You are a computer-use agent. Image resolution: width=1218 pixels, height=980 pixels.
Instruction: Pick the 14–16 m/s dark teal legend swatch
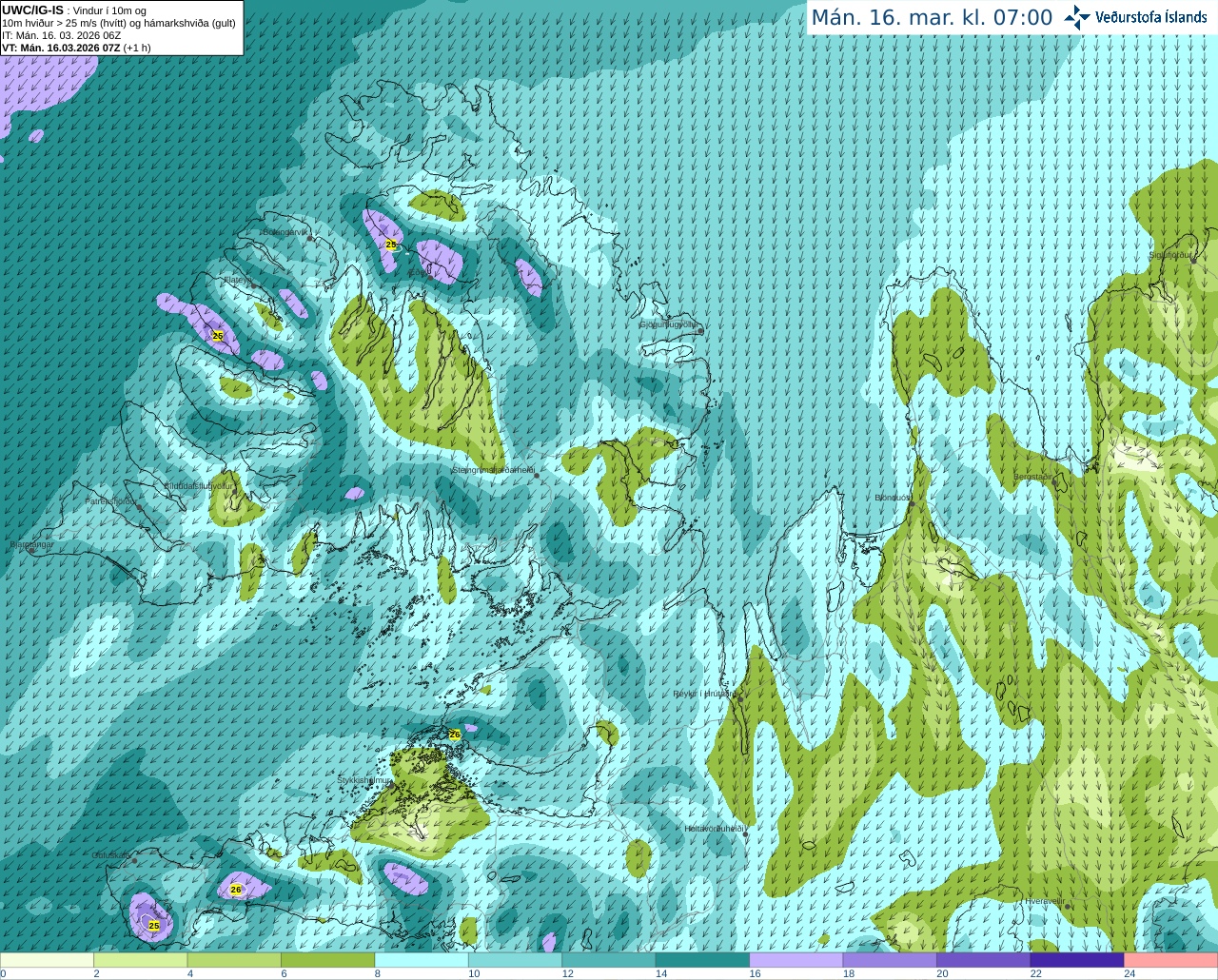[x=703, y=960]
